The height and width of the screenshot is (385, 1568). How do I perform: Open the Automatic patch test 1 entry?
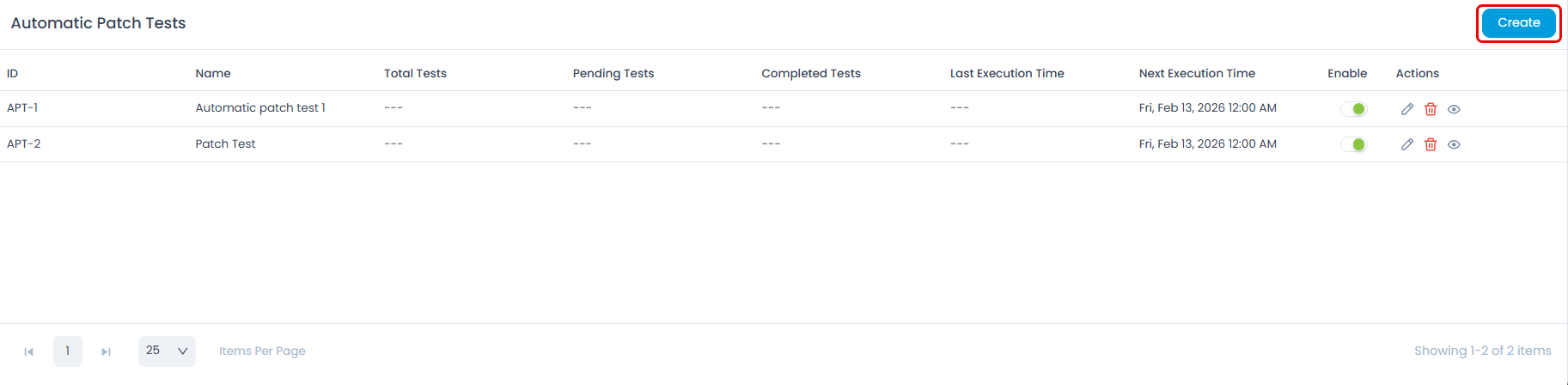point(260,108)
